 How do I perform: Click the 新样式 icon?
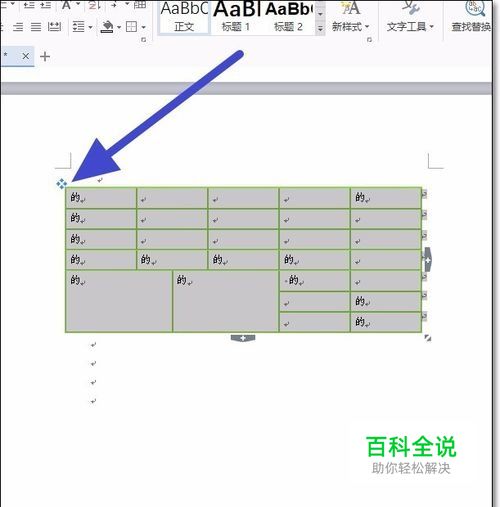coord(350,8)
